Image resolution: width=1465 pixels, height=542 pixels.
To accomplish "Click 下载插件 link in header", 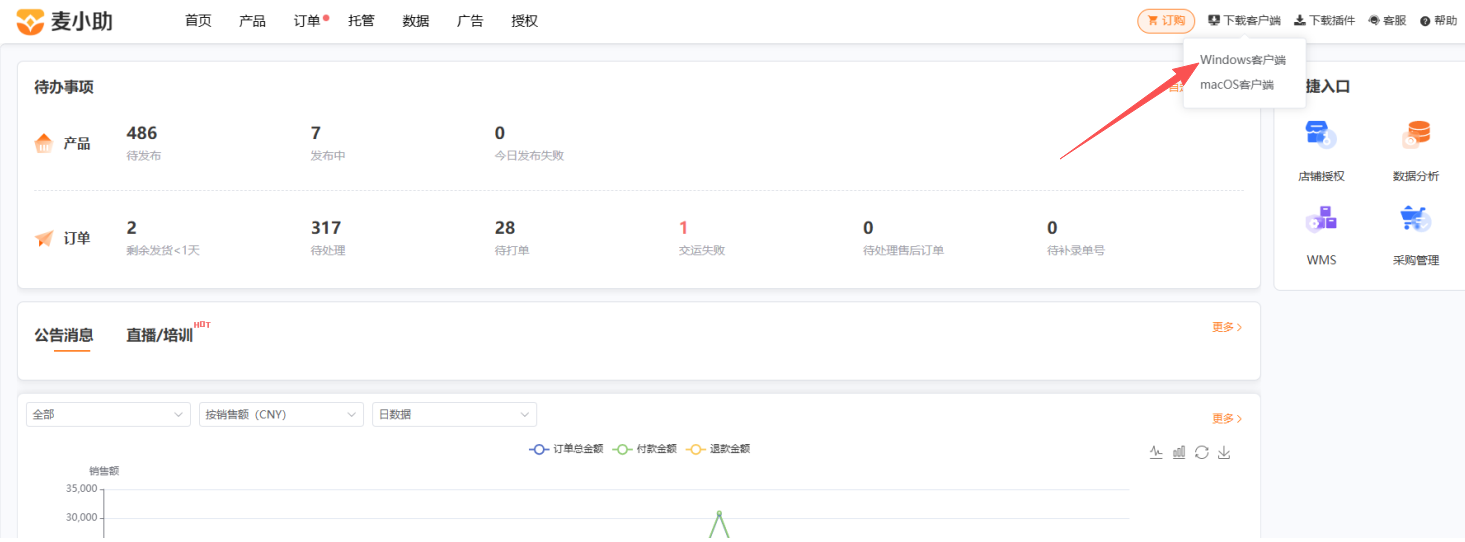I will 1324,20.
